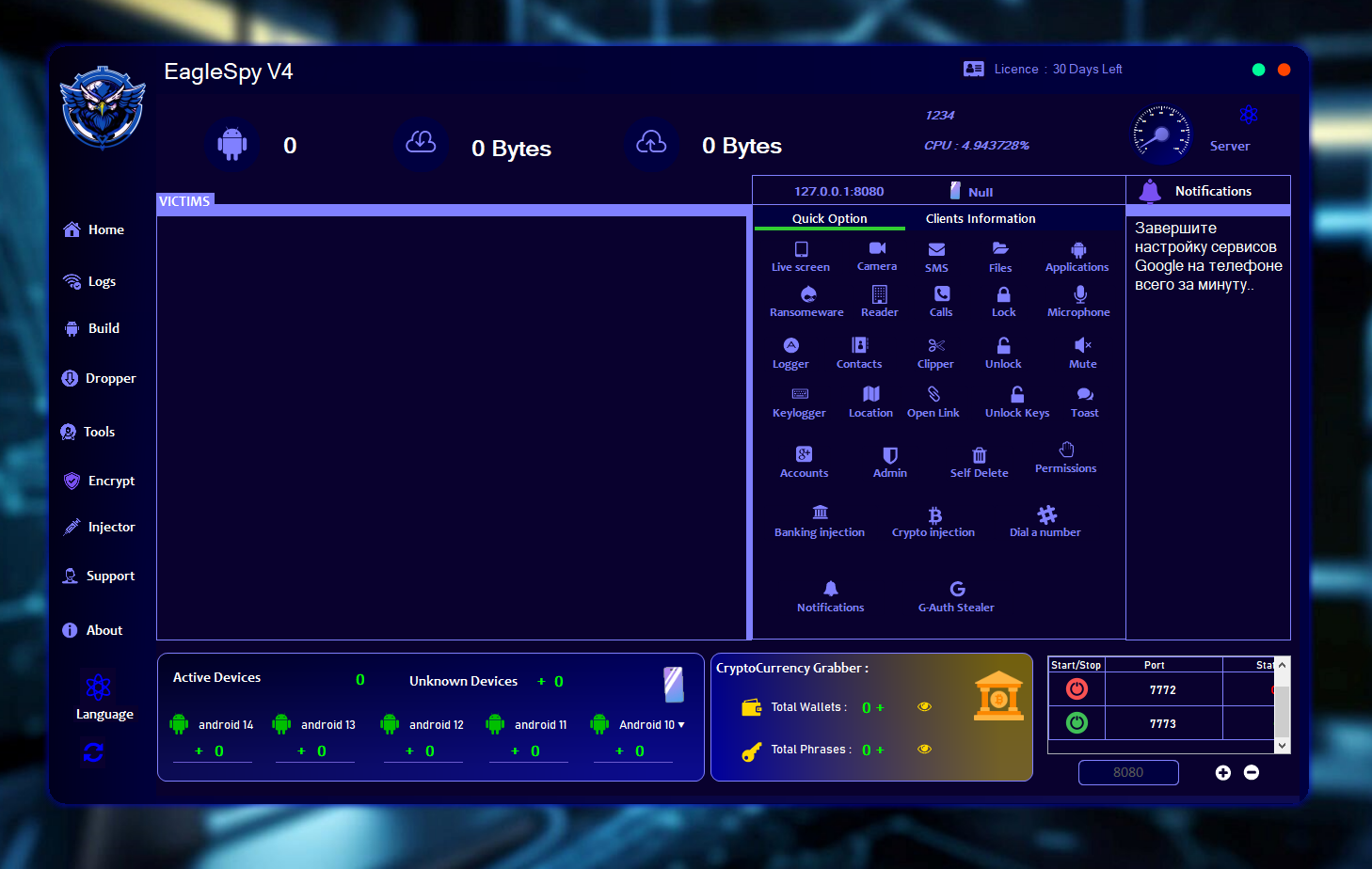Remove a port with the minus button
This screenshot has height=869, width=1372.
coord(1252,772)
